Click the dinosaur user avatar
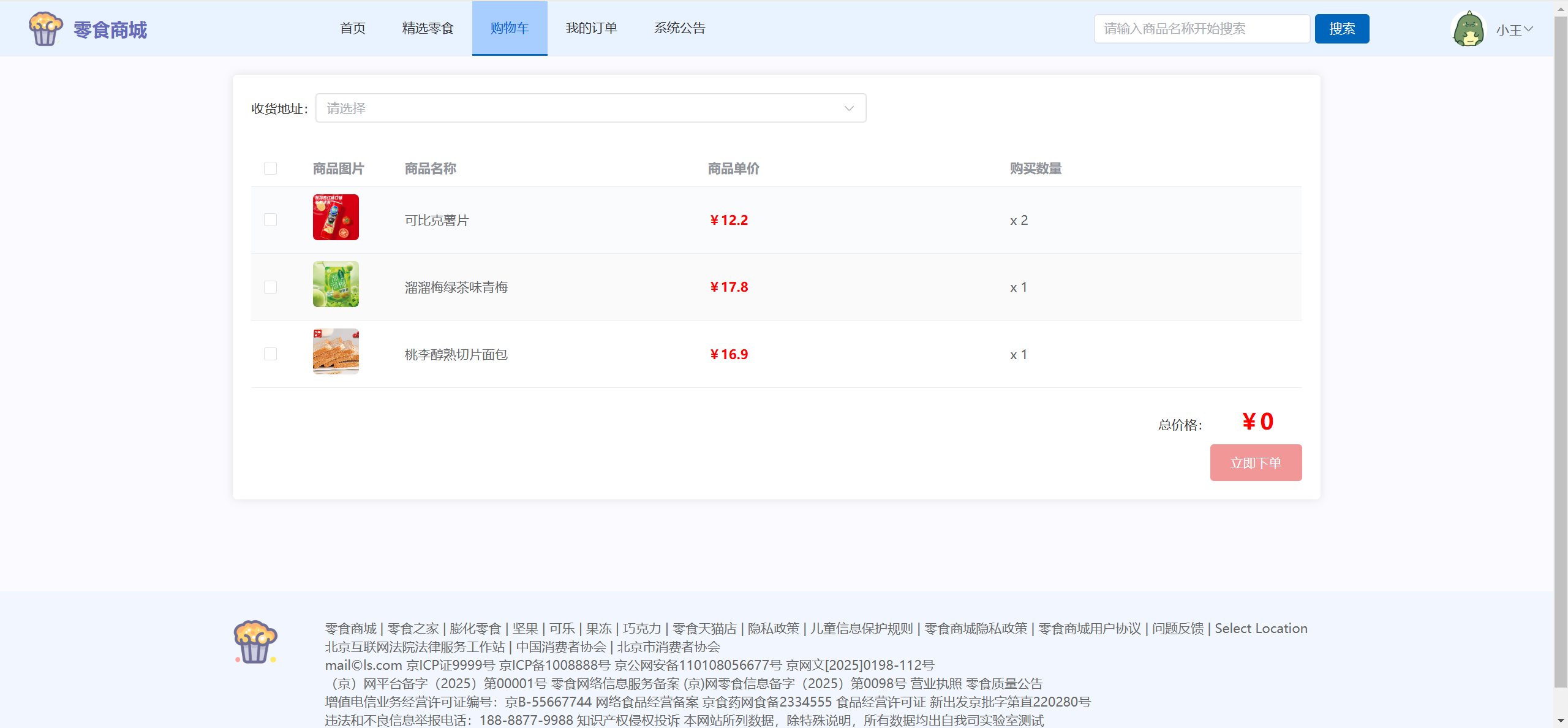This screenshot has height=728, width=1568. [1468, 29]
